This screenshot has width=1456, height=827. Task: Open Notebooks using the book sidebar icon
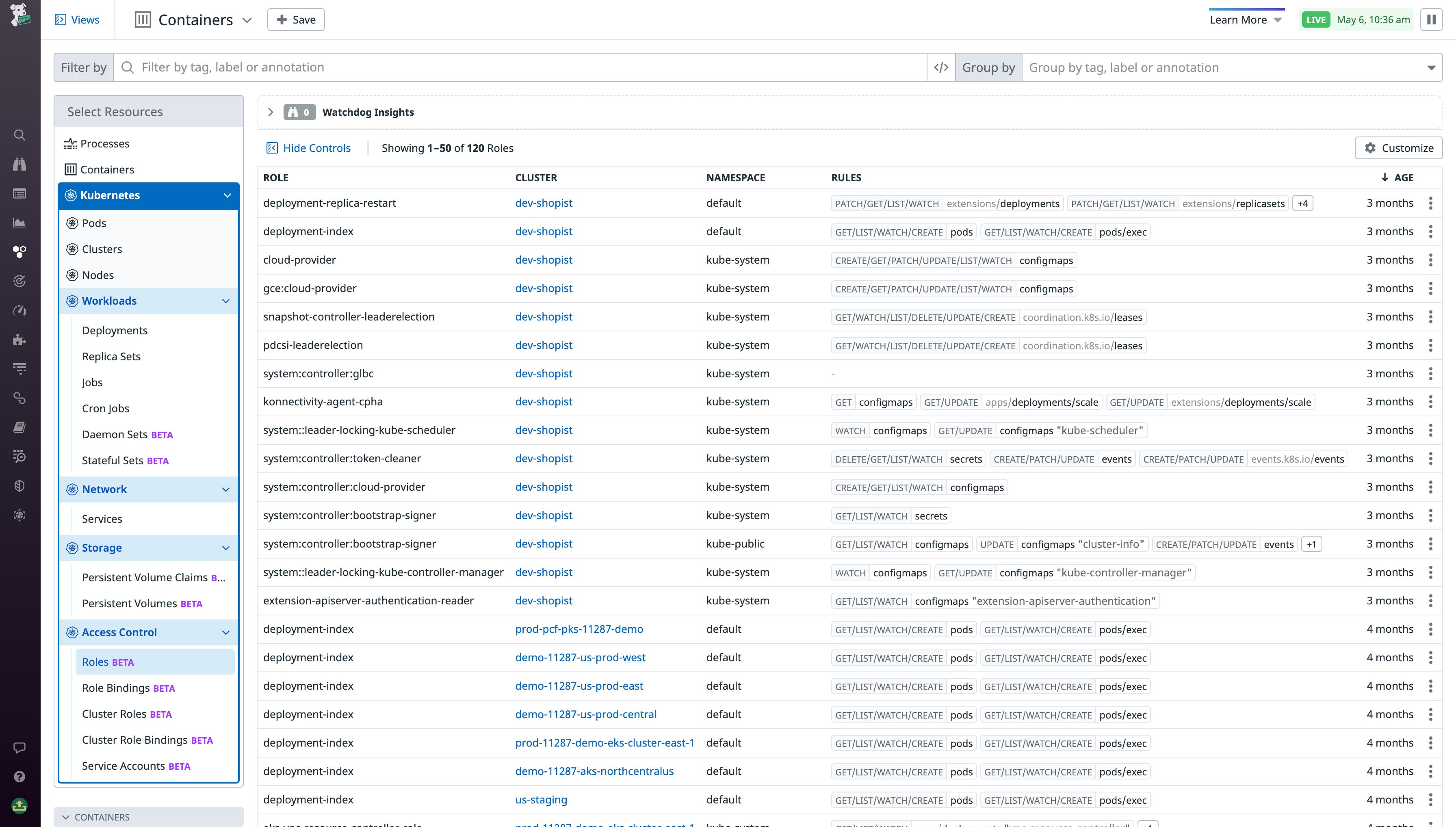[20, 427]
